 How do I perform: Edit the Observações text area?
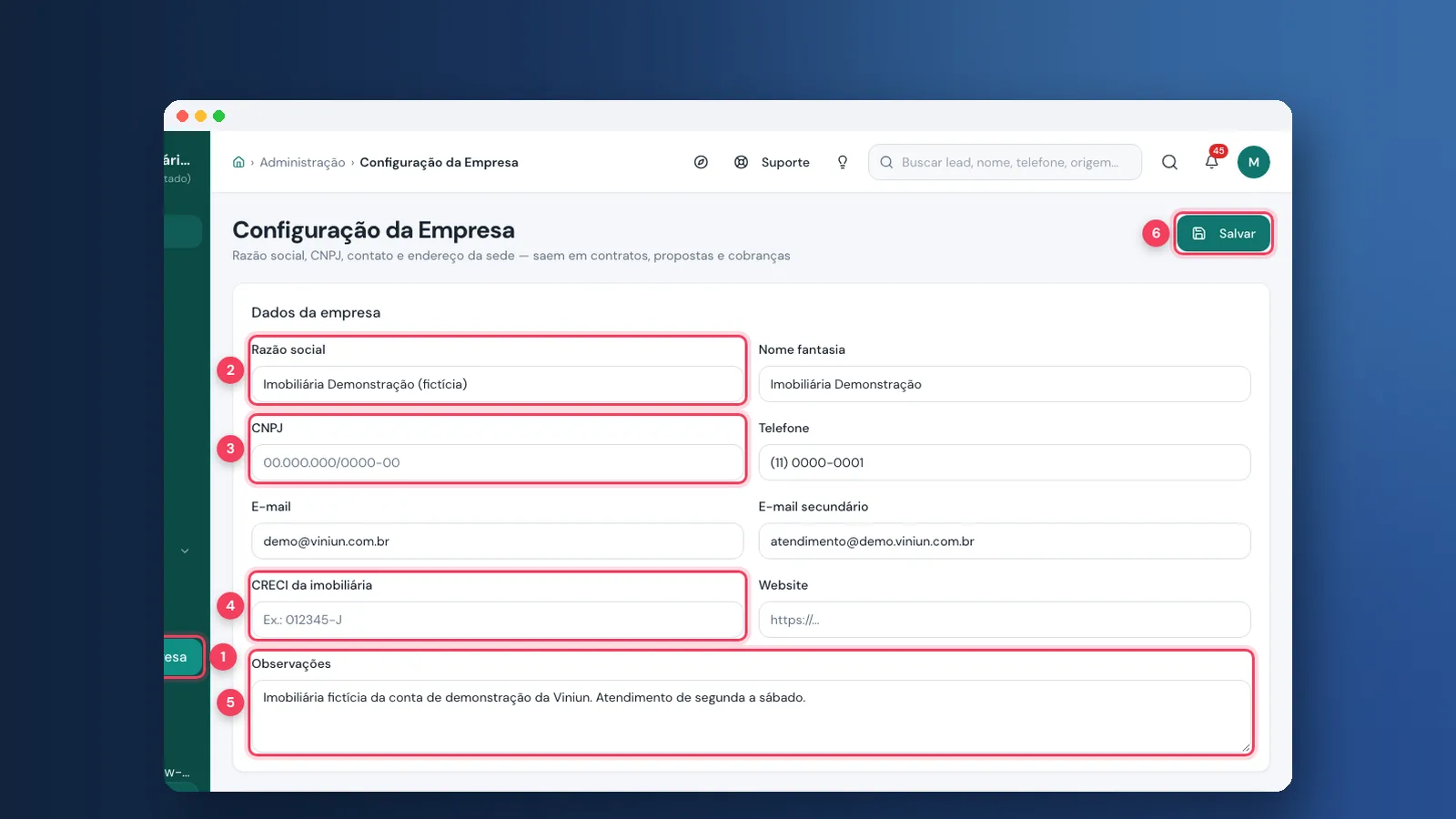pos(751,716)
